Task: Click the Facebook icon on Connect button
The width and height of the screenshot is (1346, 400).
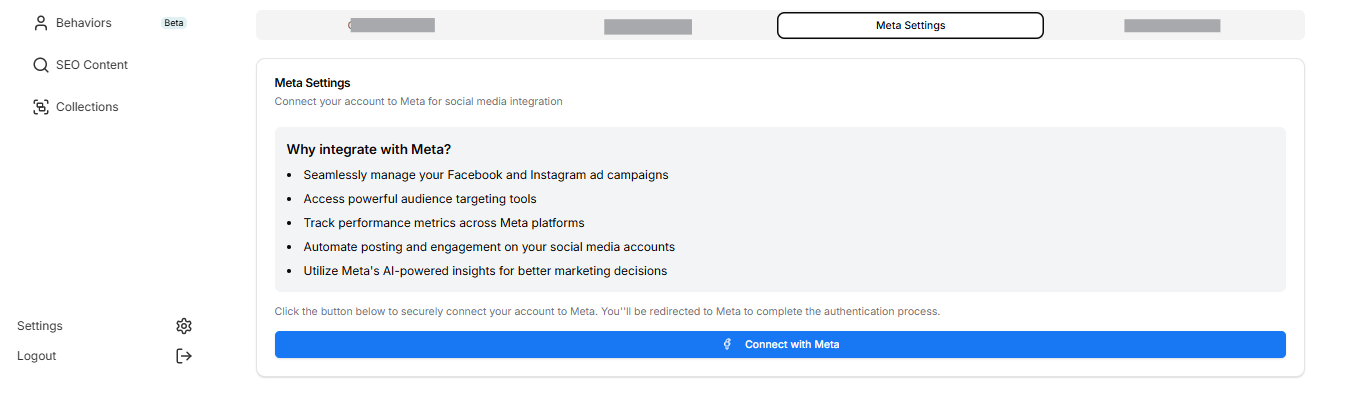Action: pos(729,344)
